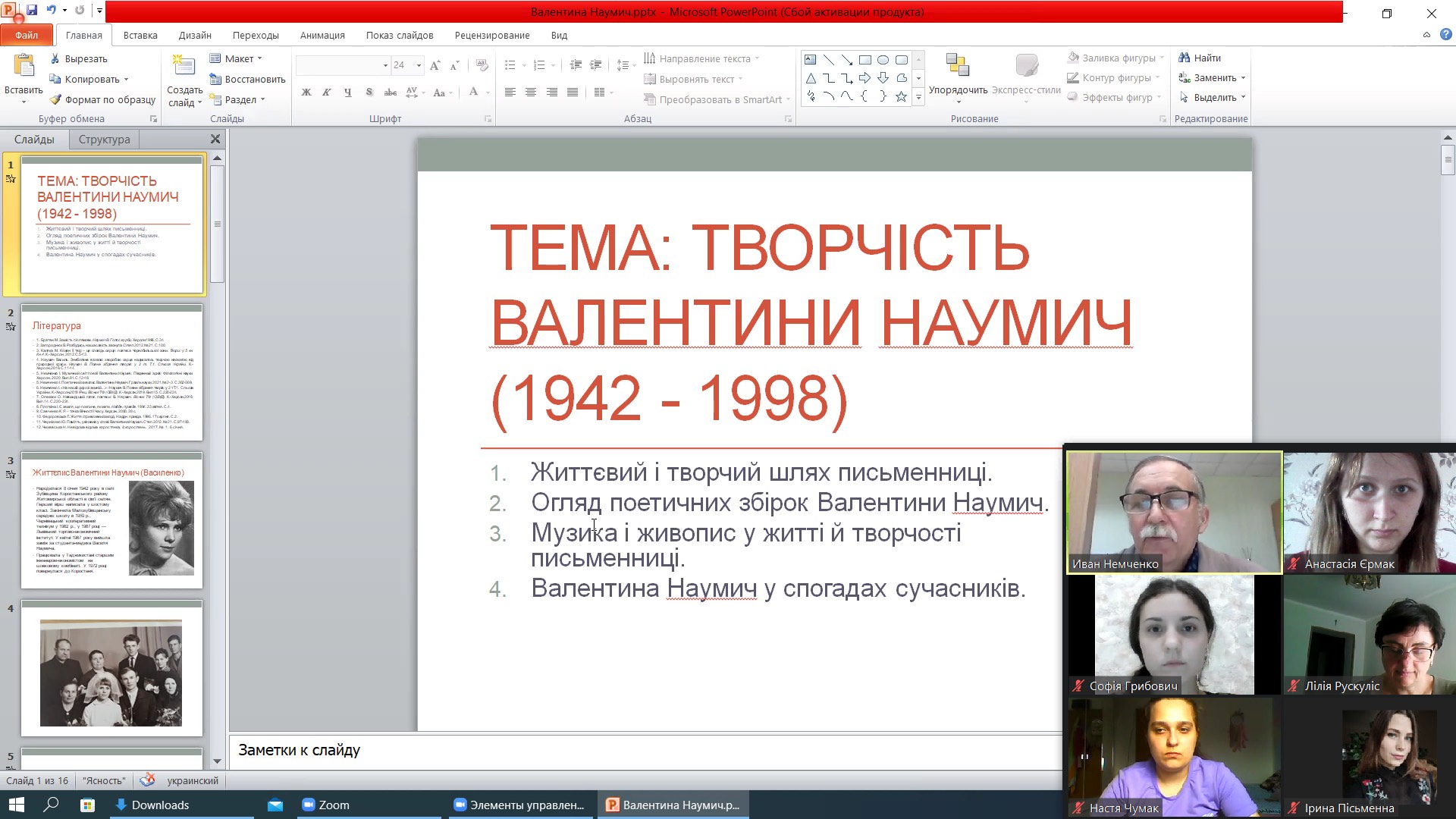Image resolution: width=1456 pixels, height=819 pixels.
Task: Click the Cut (Вырезать) scissors icon
Action: coord(55,58)
